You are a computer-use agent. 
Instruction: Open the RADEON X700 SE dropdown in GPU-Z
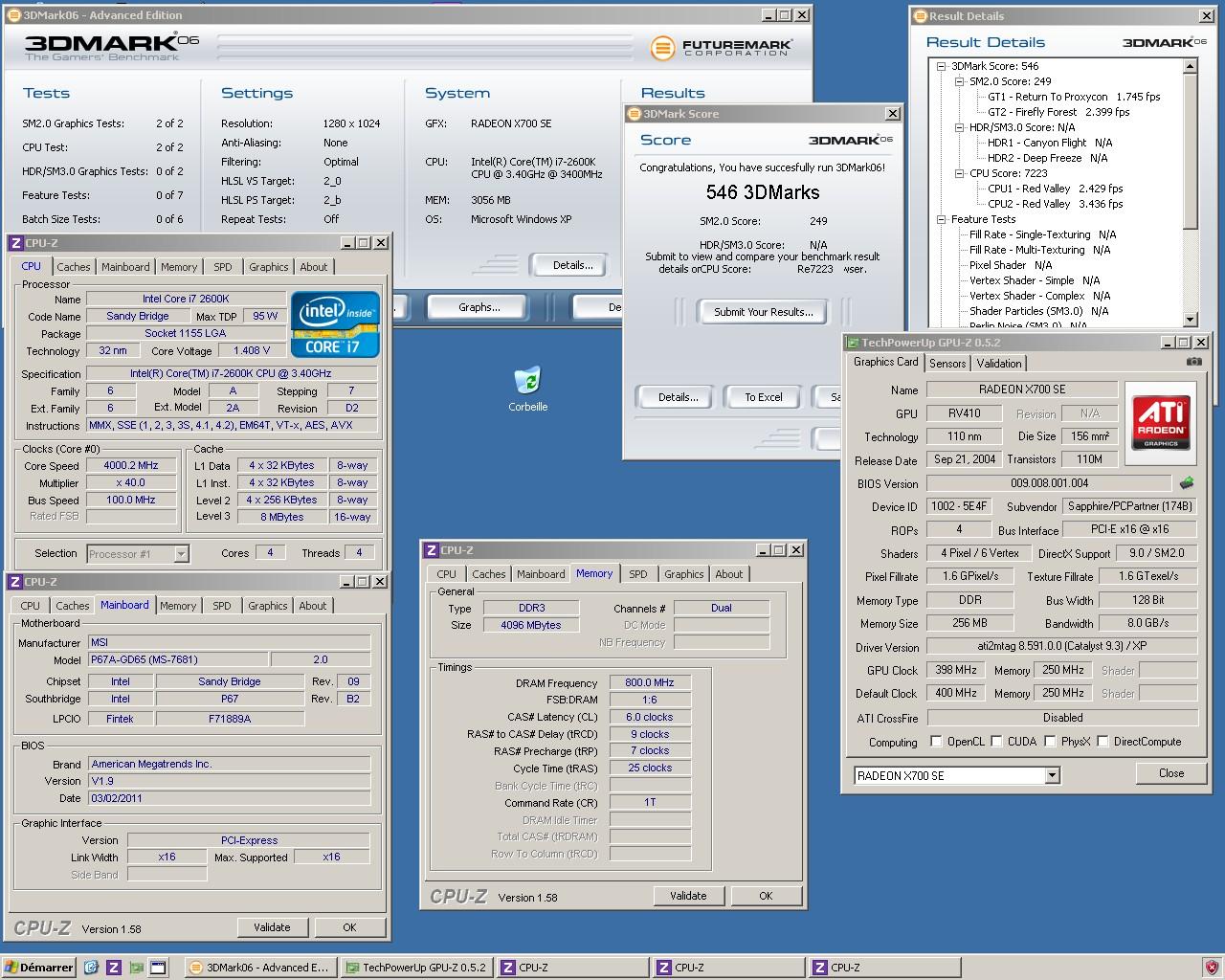pos(1052,775)
